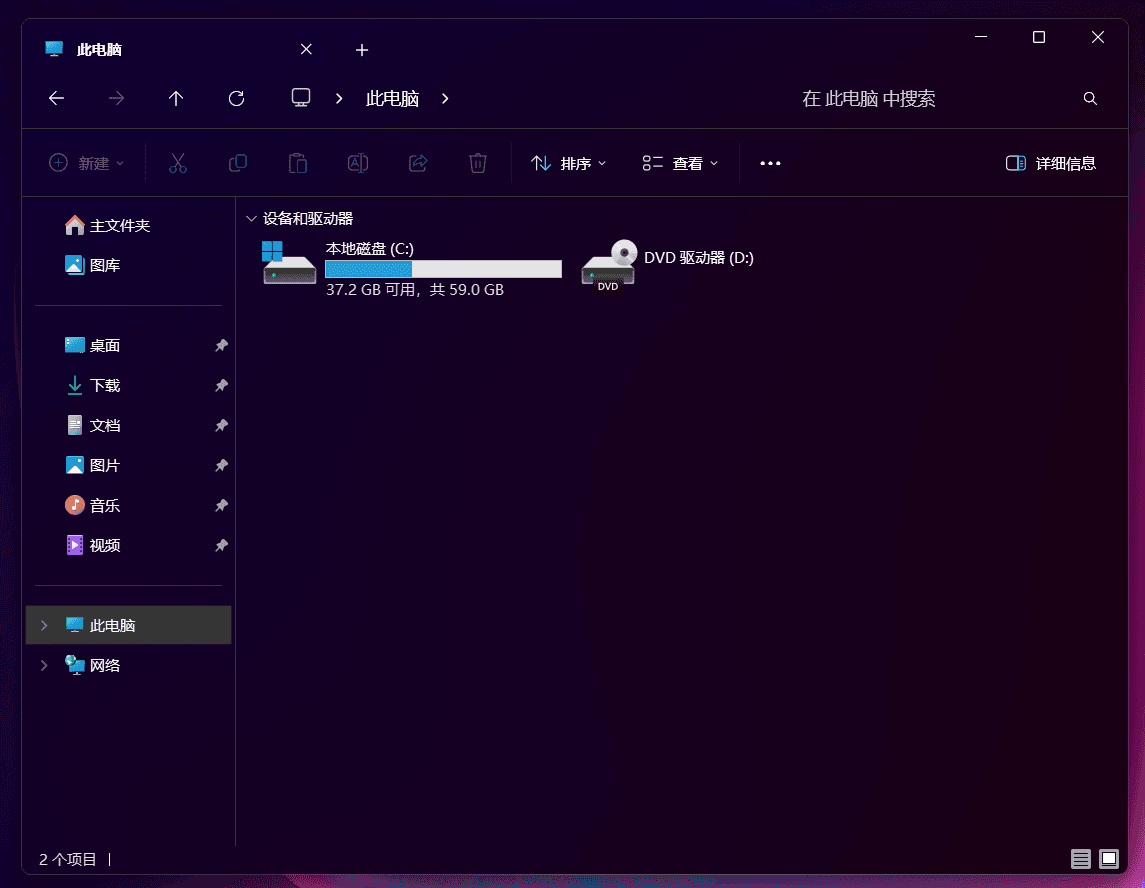
Task: Toggle the 详细信息 details pane
Action: click(1050, 164)
